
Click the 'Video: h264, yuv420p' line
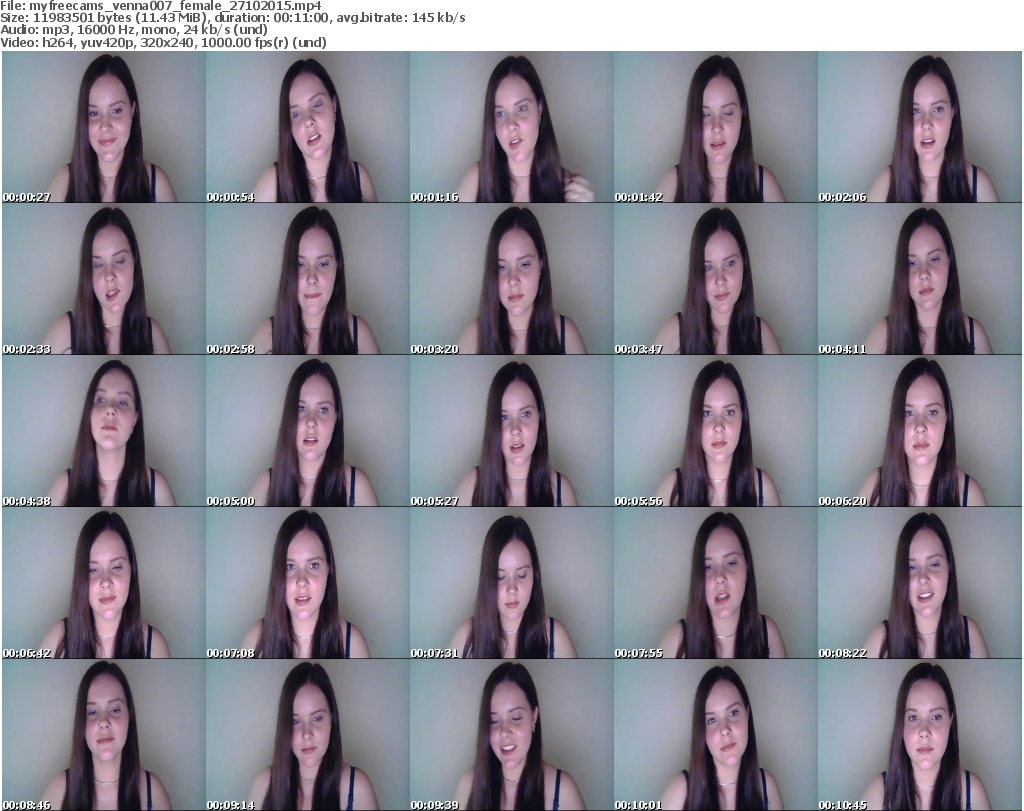click(x=163, y=42)
